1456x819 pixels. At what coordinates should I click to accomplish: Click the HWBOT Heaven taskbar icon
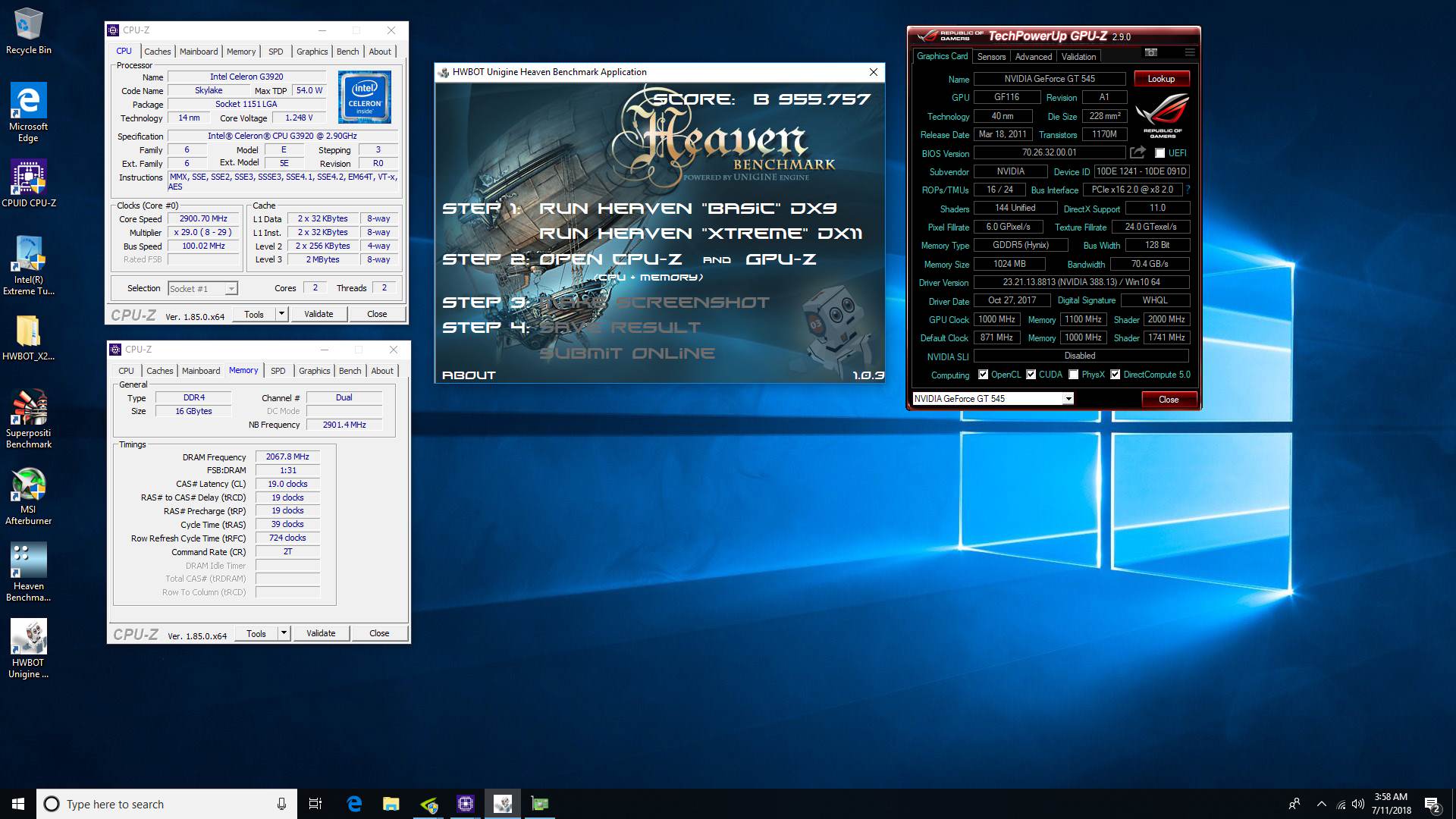point(503,804)
